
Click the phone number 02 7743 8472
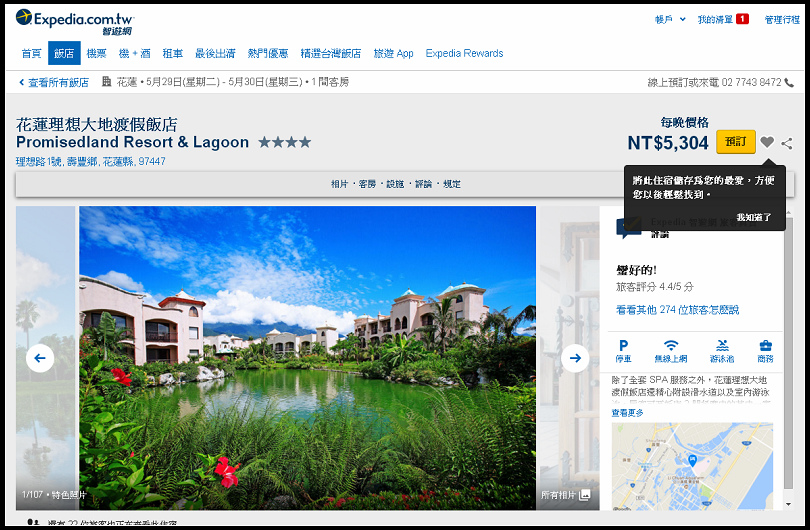pos(752,82)
